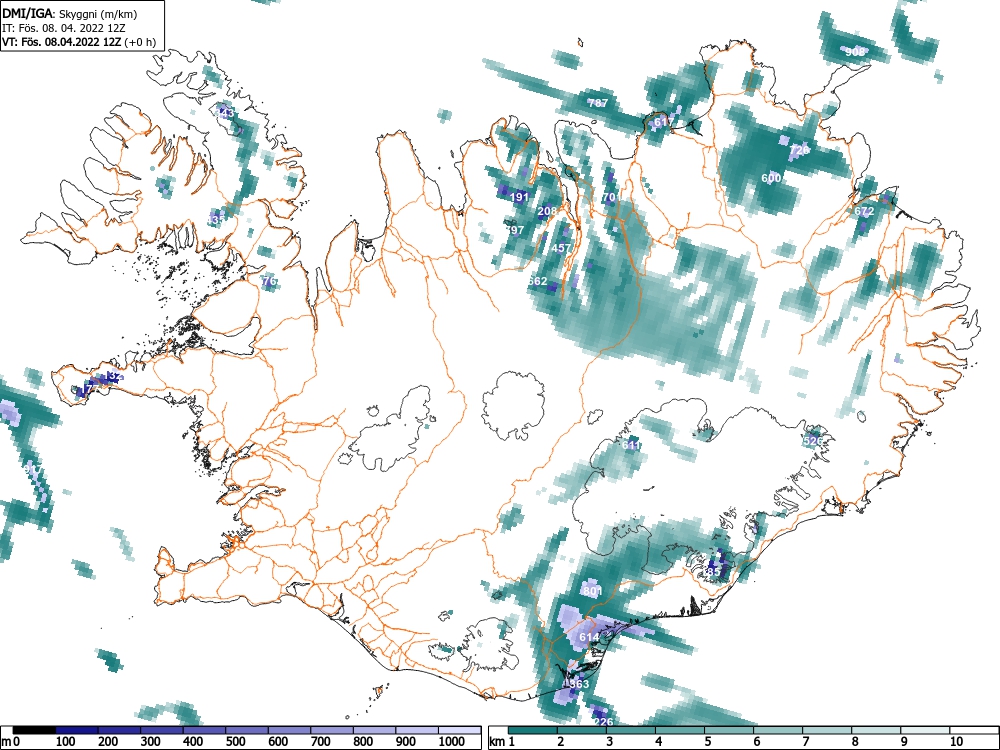Click the title text "DMI/IGA: Skyggni (m/km)"
Viewport: 1000px width, 750px height.
(x=70, y=13)
